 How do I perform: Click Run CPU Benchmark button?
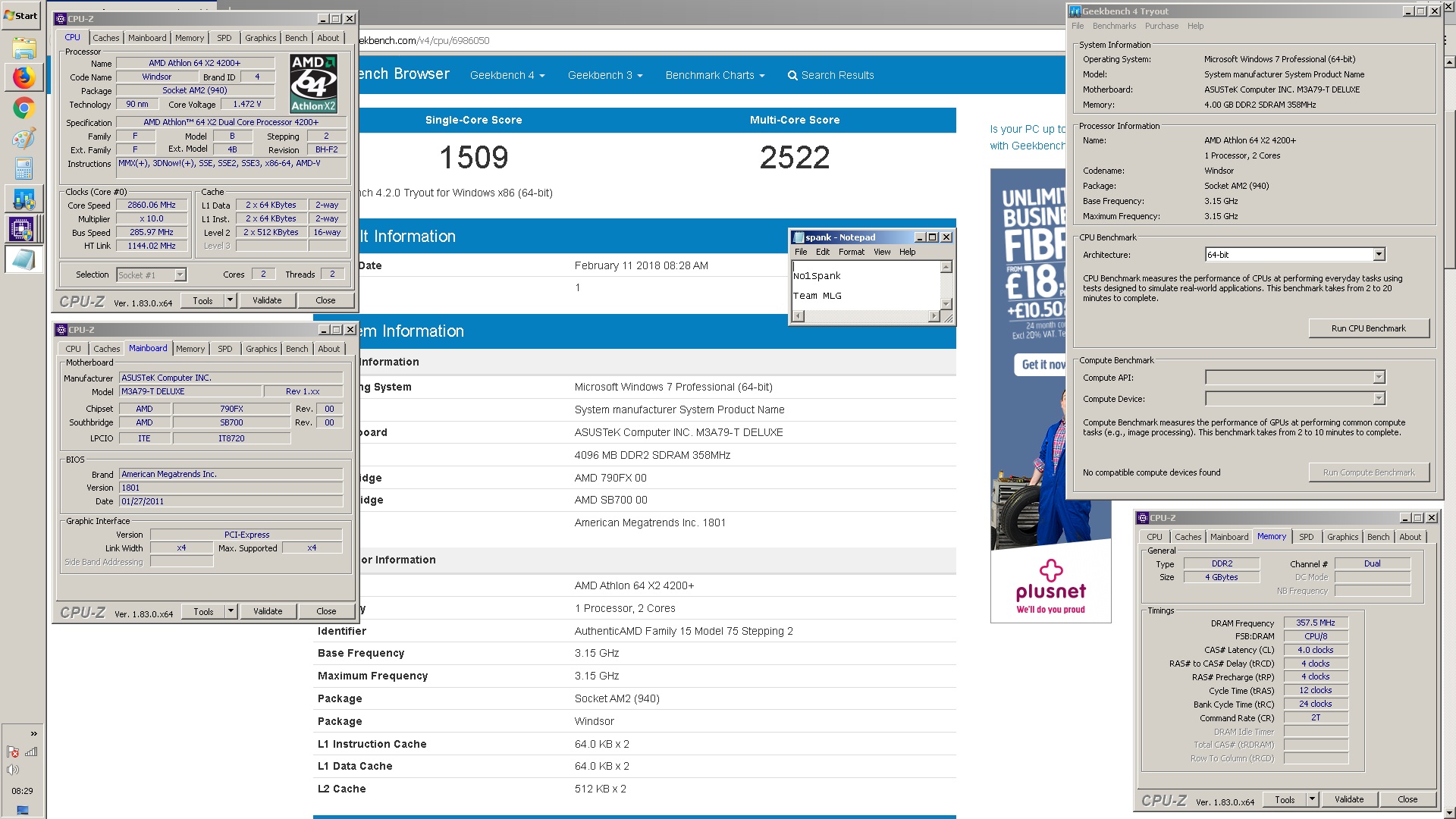click(1369, 328)
